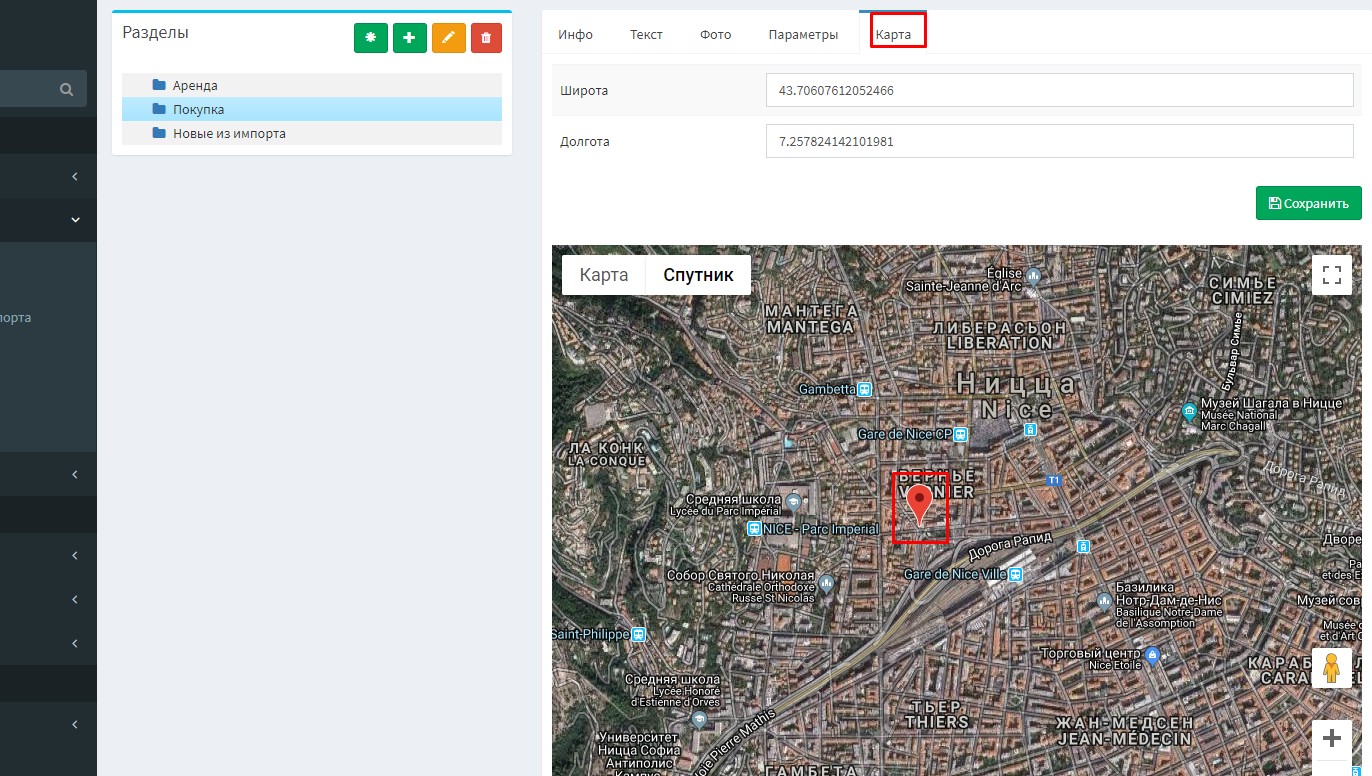1372x776 pixels.
Task: Edit the section with the orange pencil button
Action: 448,38
